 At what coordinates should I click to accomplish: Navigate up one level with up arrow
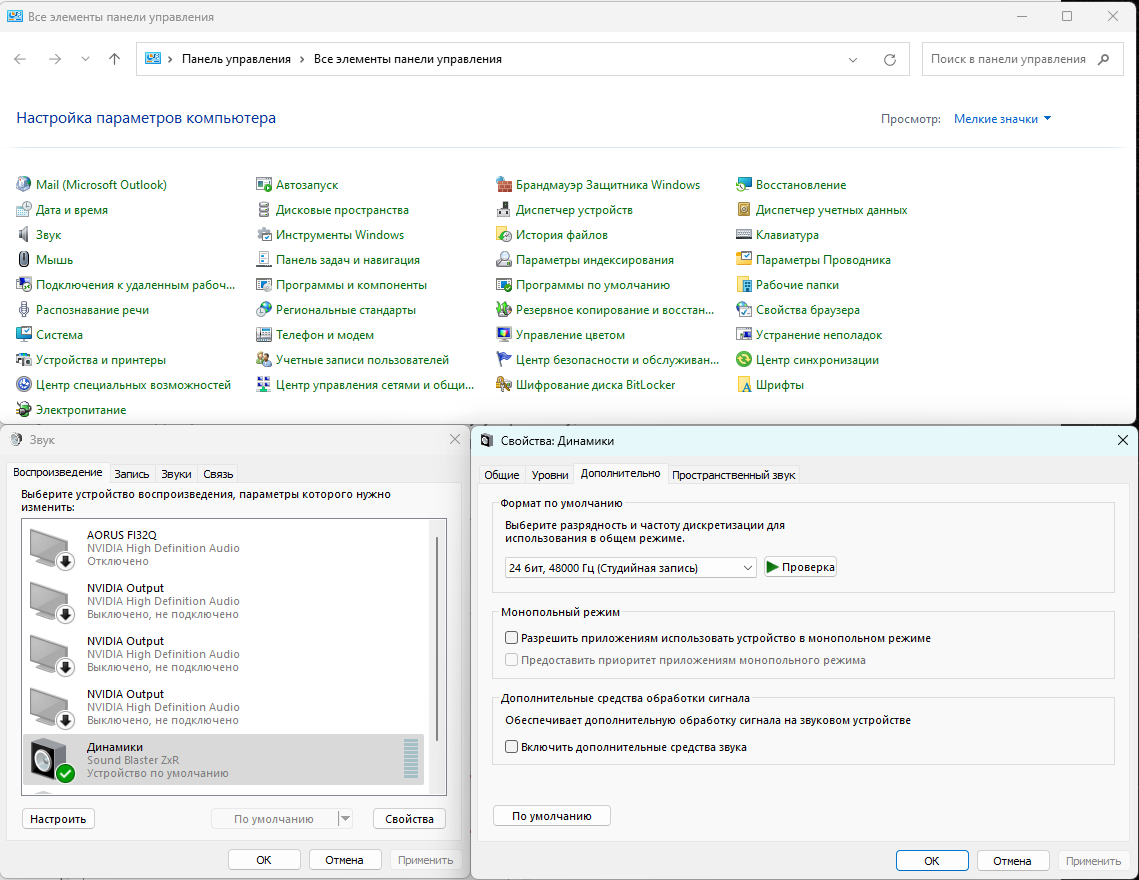click(114, 59)
